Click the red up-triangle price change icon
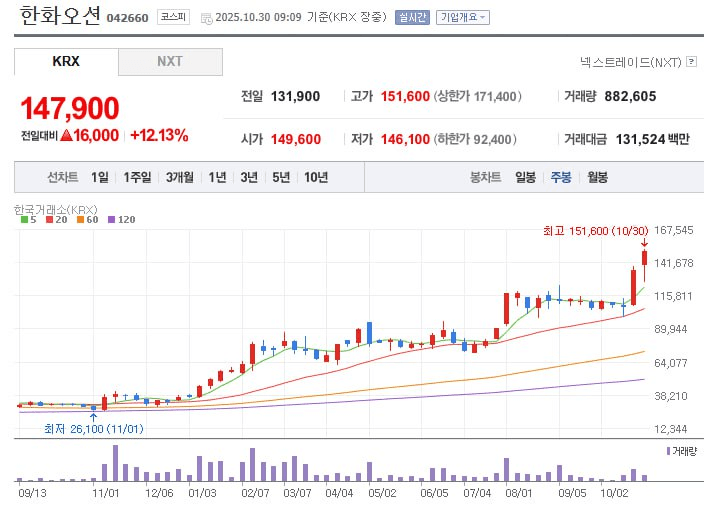The width and height of the screenshot is (704, 506). click(x=66, y=136)
